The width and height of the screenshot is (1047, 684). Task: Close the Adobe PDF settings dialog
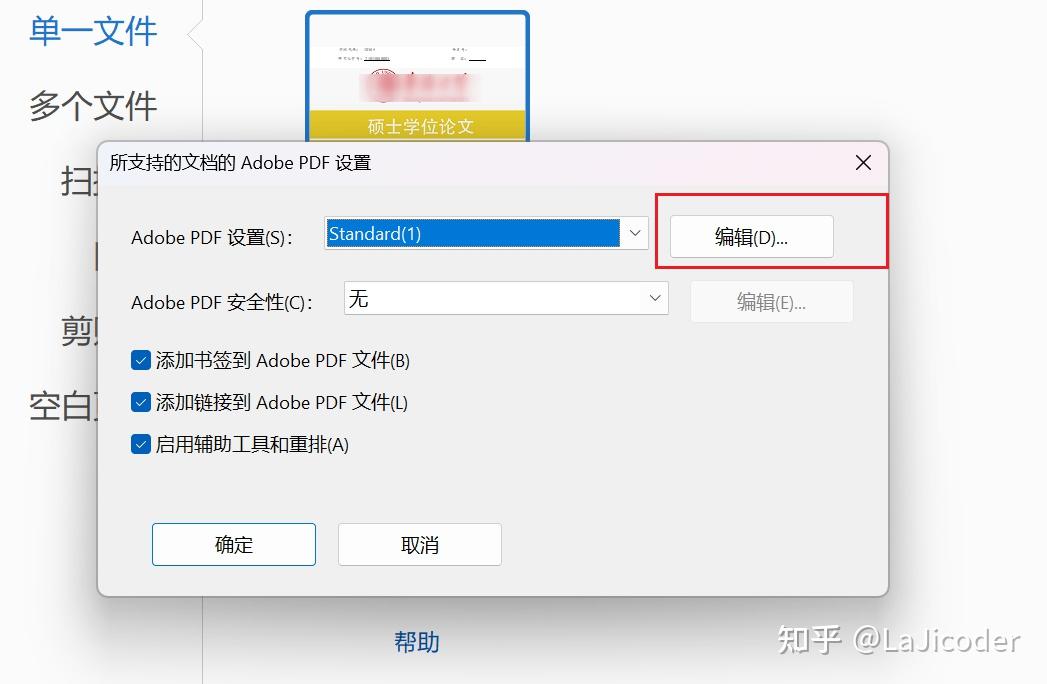[862, 162]
